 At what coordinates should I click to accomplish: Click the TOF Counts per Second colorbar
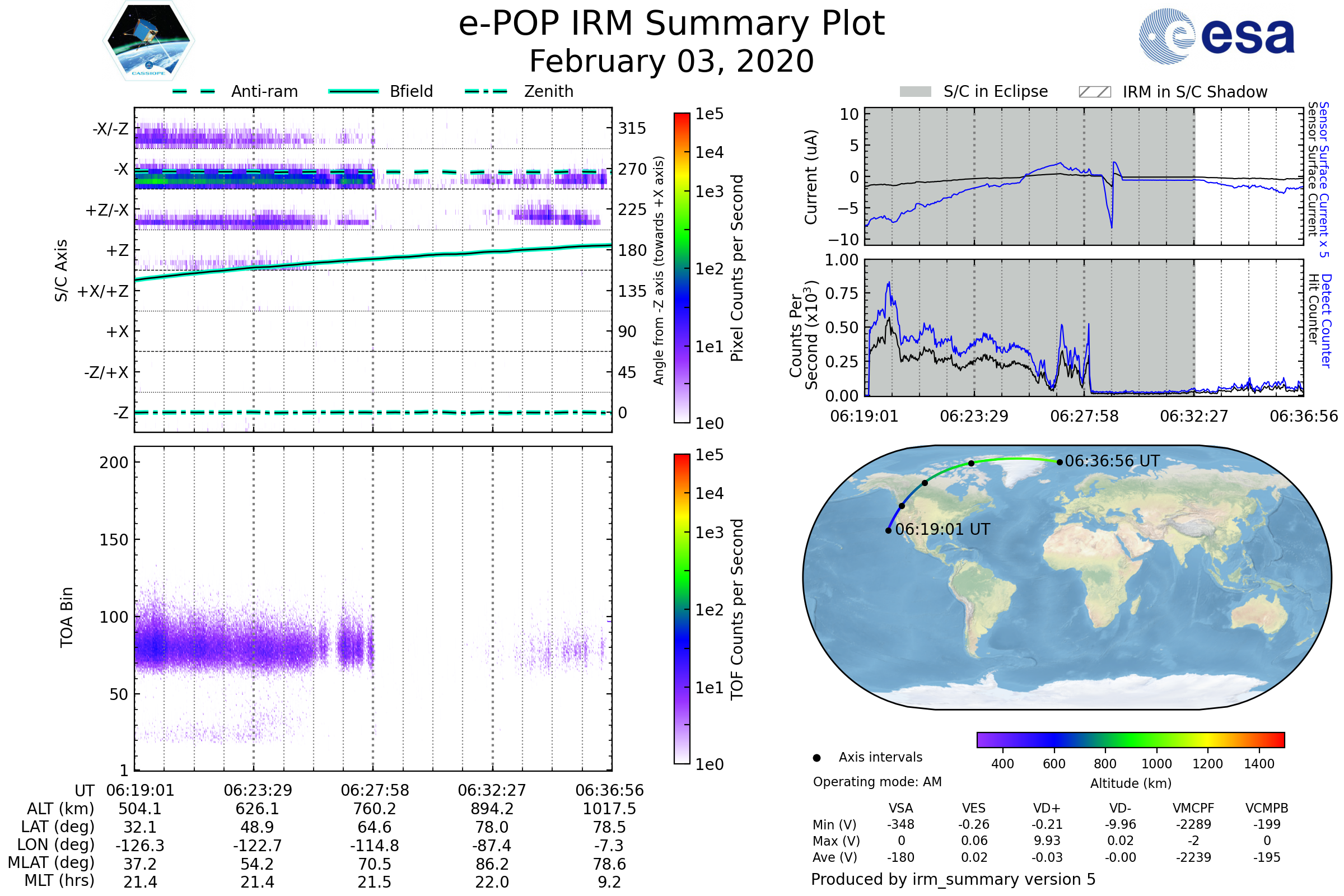[x=682, y=609]
